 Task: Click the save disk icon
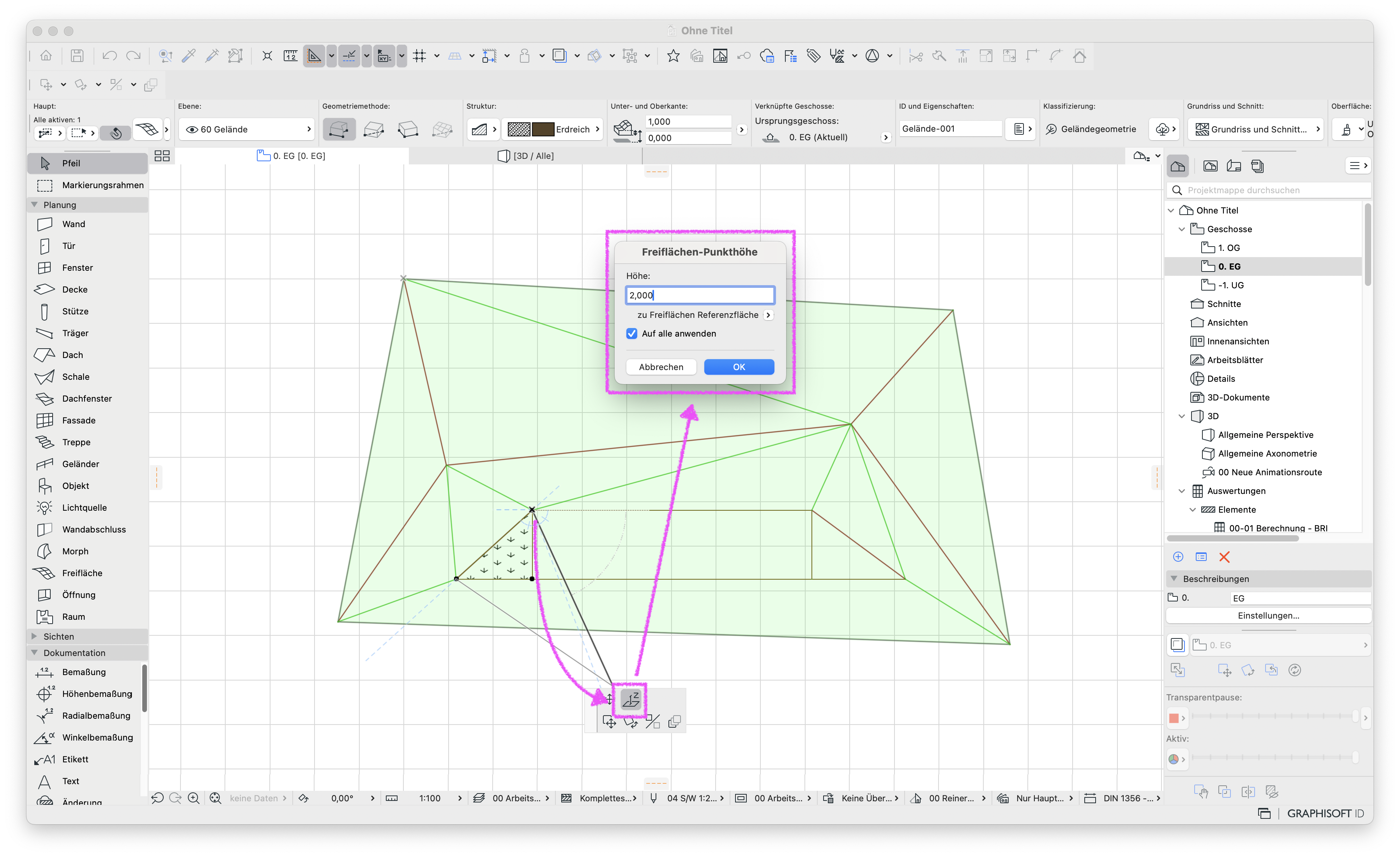tap(77, 56)
